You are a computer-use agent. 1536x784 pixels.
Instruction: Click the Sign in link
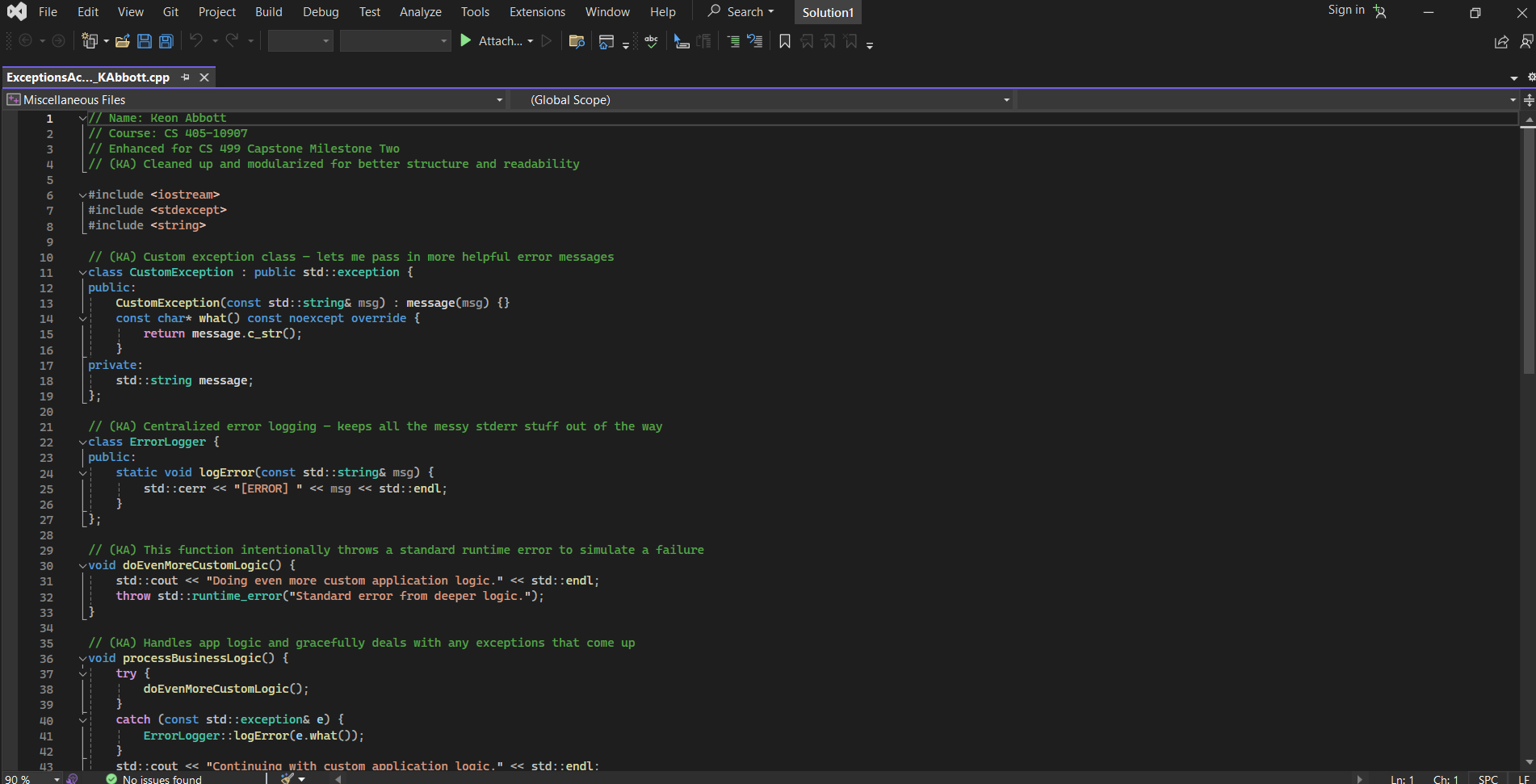[x=1346, y=10]
